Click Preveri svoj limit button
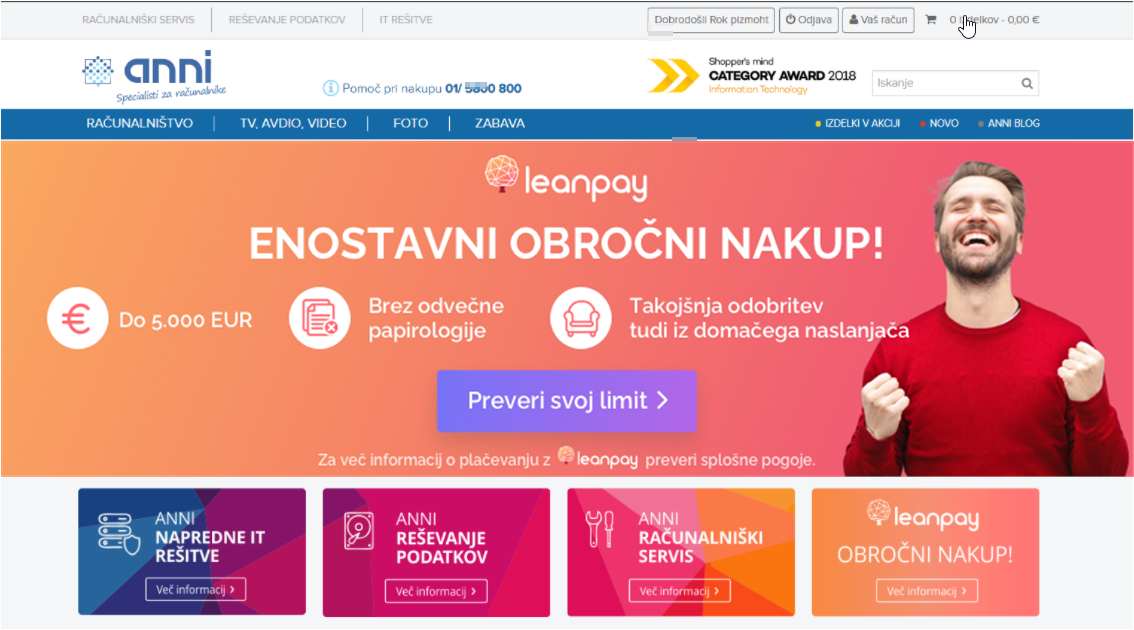1134x630 pixels. (567, 401)
